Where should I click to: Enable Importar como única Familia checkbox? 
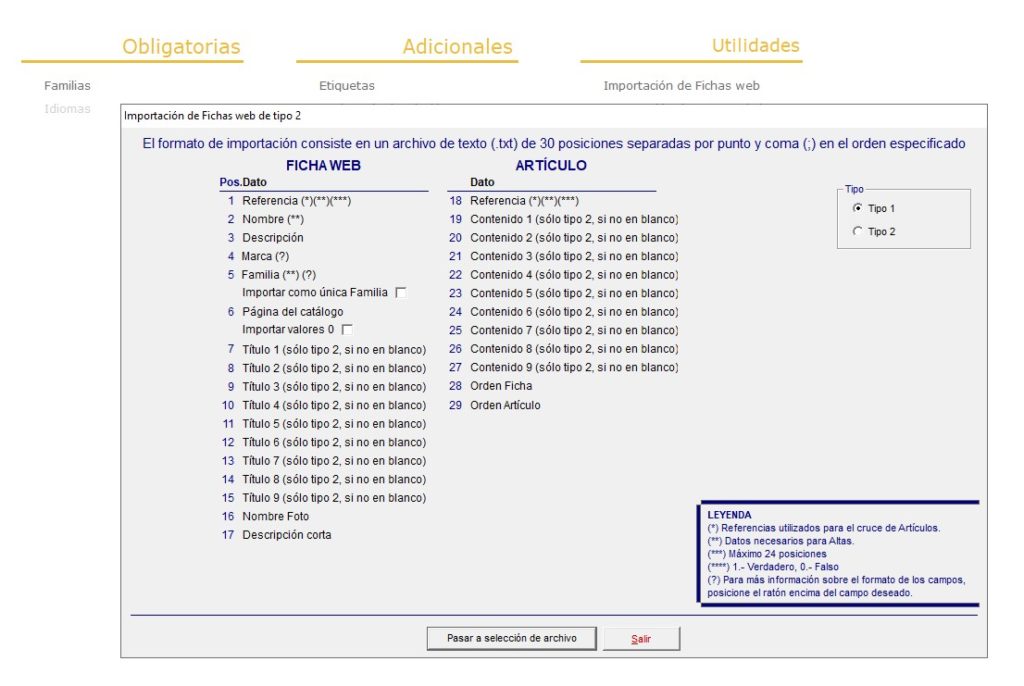pos(400,293)
